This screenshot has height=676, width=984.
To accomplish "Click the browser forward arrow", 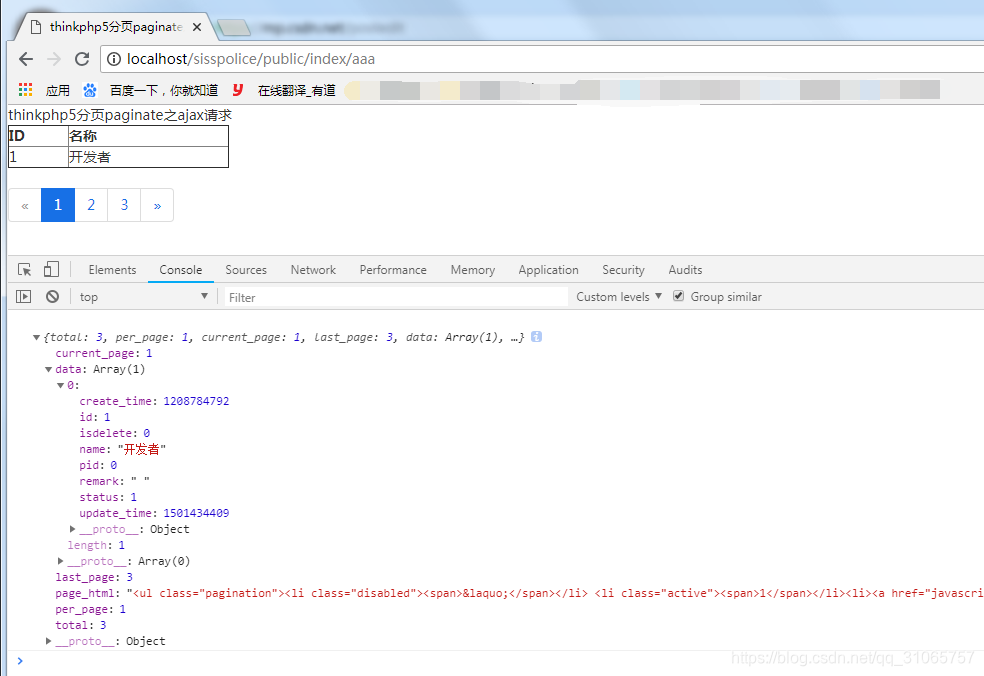I will (54, 59).
